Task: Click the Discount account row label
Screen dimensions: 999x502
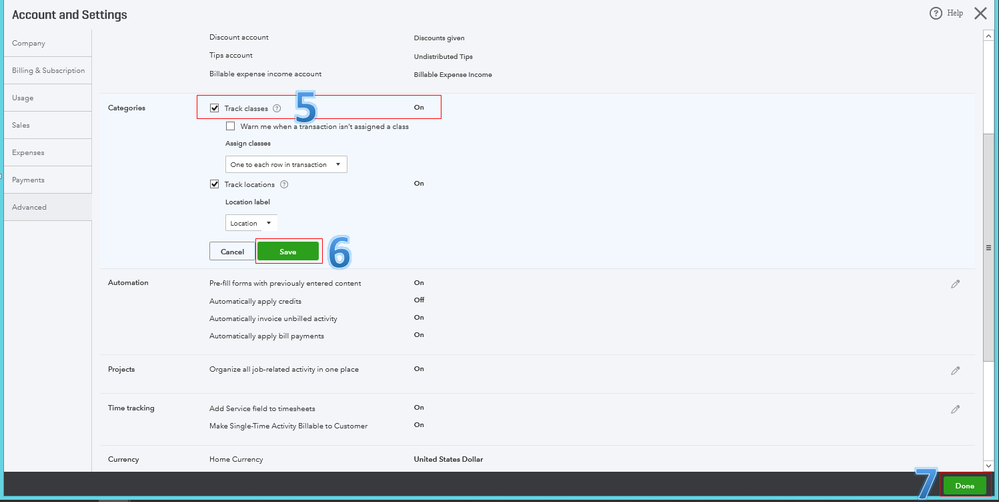Action: point(239,38)
